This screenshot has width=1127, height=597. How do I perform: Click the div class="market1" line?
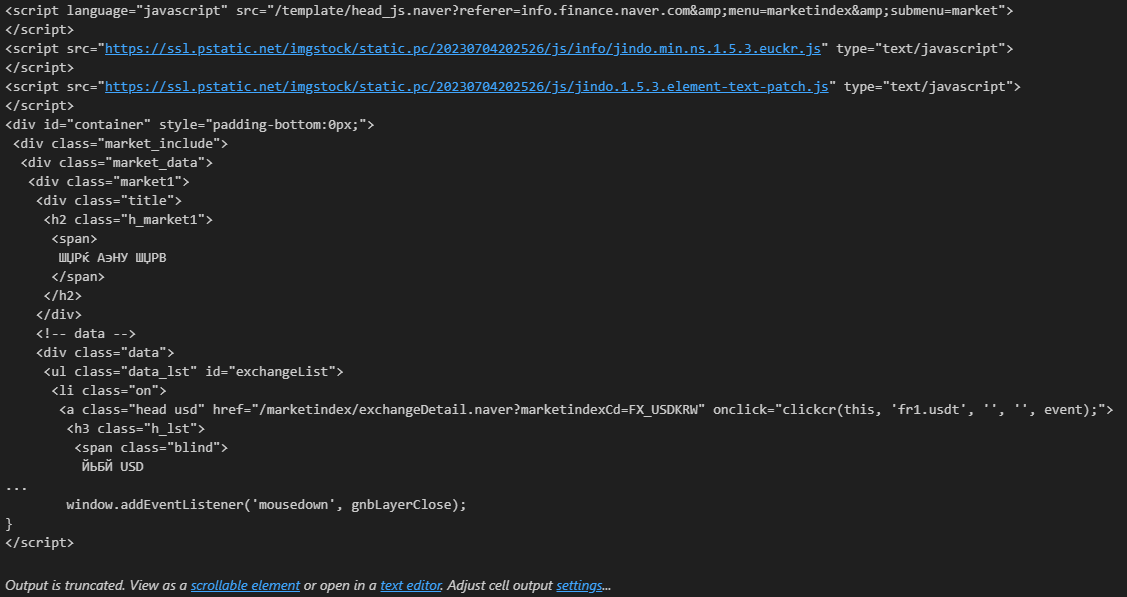tap(109, 182)
